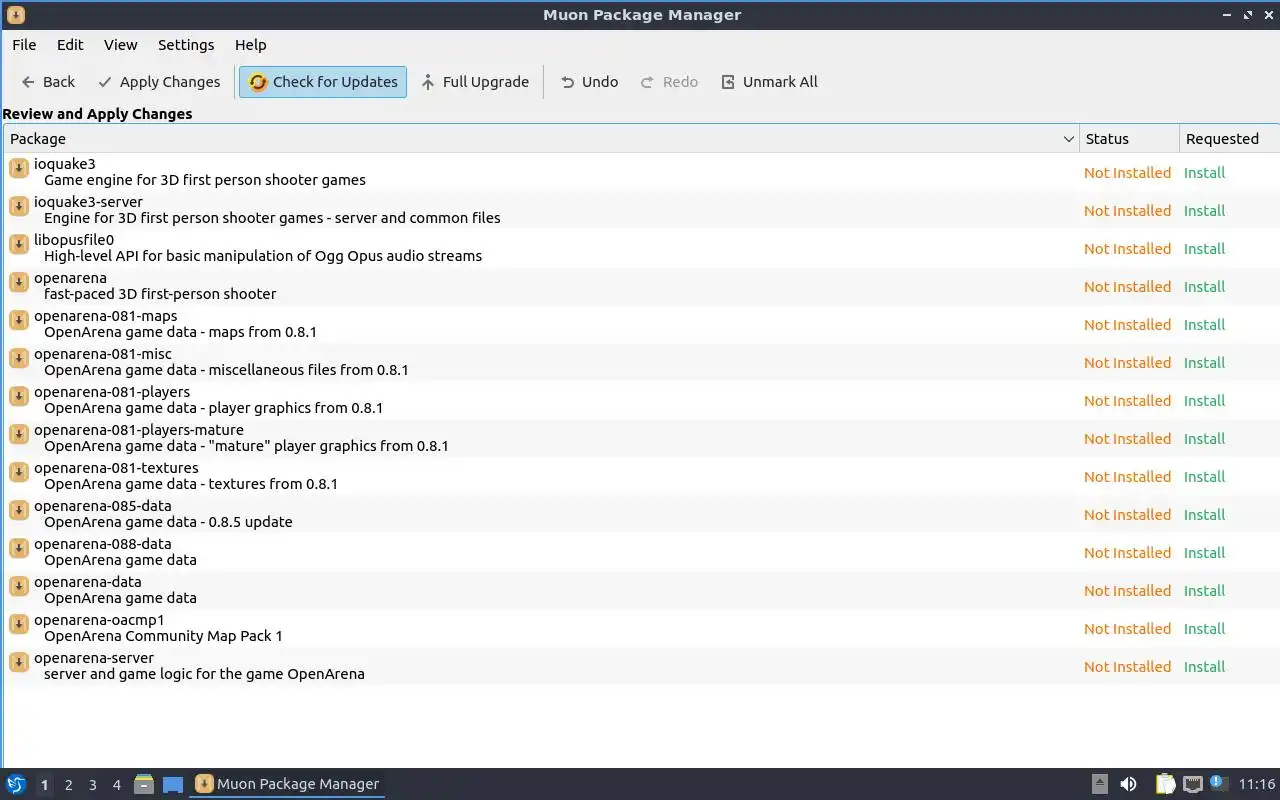This screenshot has width=1280, height=800.
Task: Select the ioquake3 package name
Action: (x=65, y=164)
